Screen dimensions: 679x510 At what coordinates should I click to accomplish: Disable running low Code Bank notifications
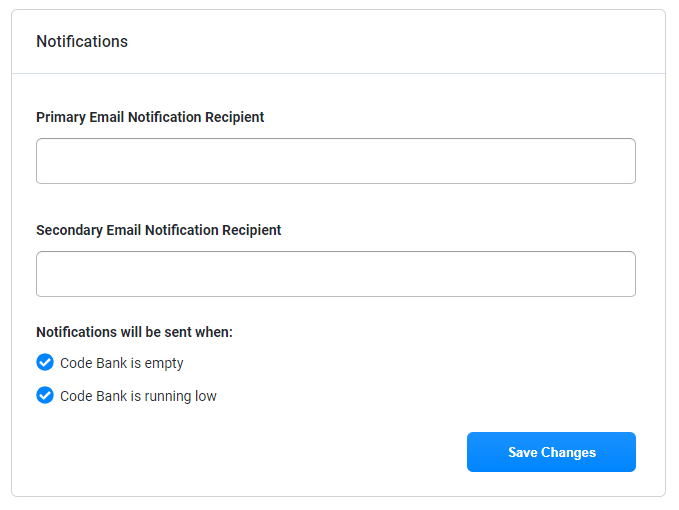[45, 395]
